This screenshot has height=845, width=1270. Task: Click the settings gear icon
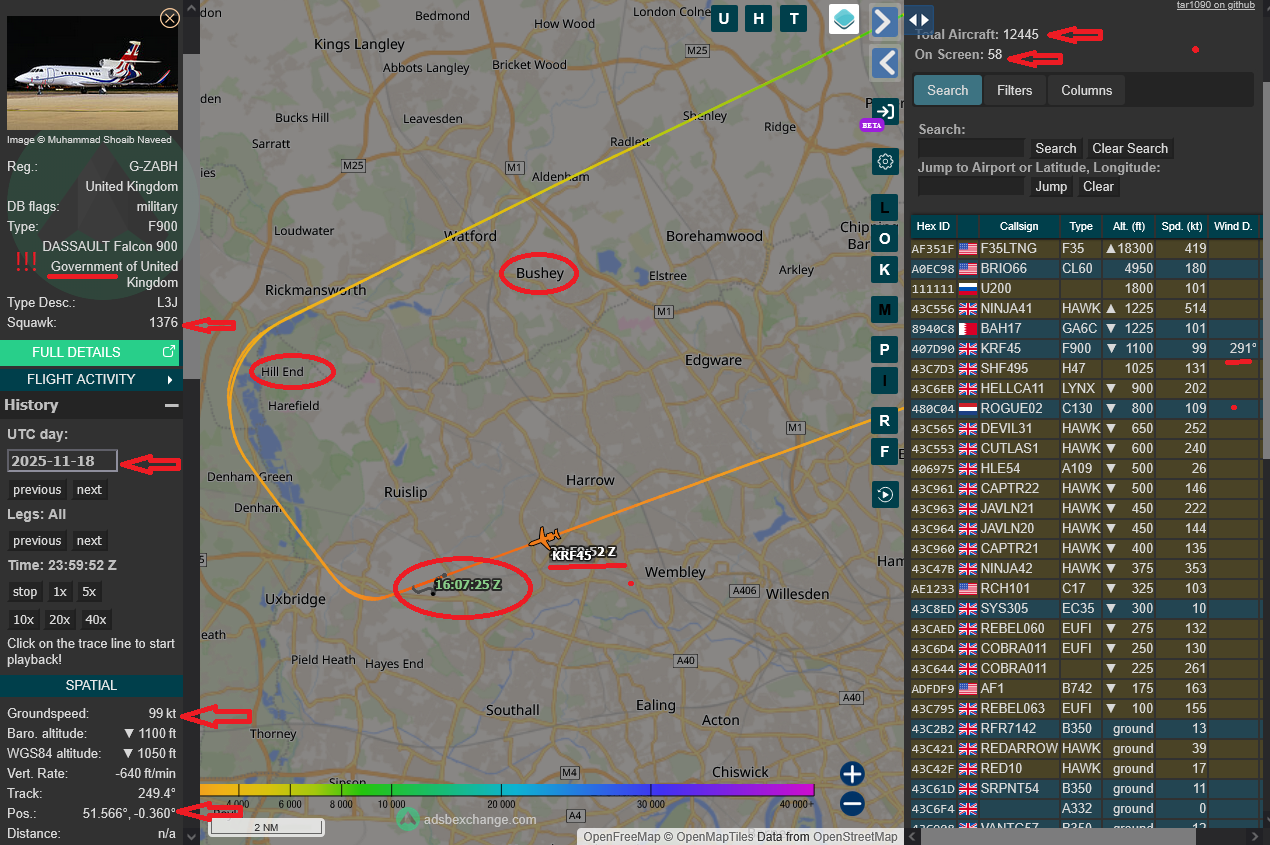[x=885, y=162]
